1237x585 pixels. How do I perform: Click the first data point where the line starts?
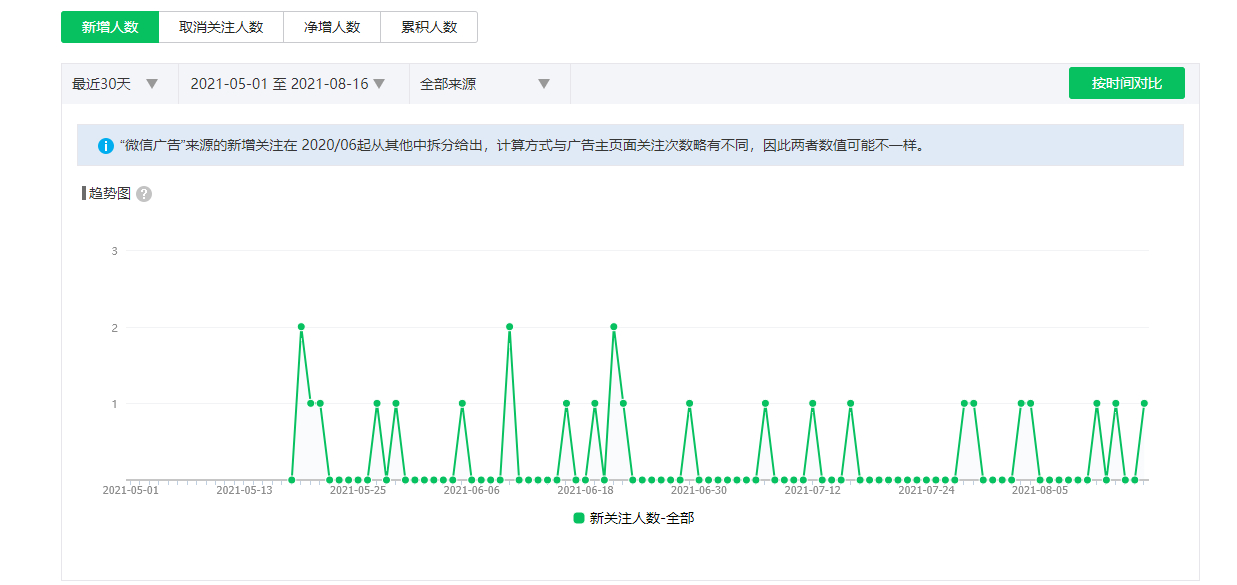pos(291,480)
